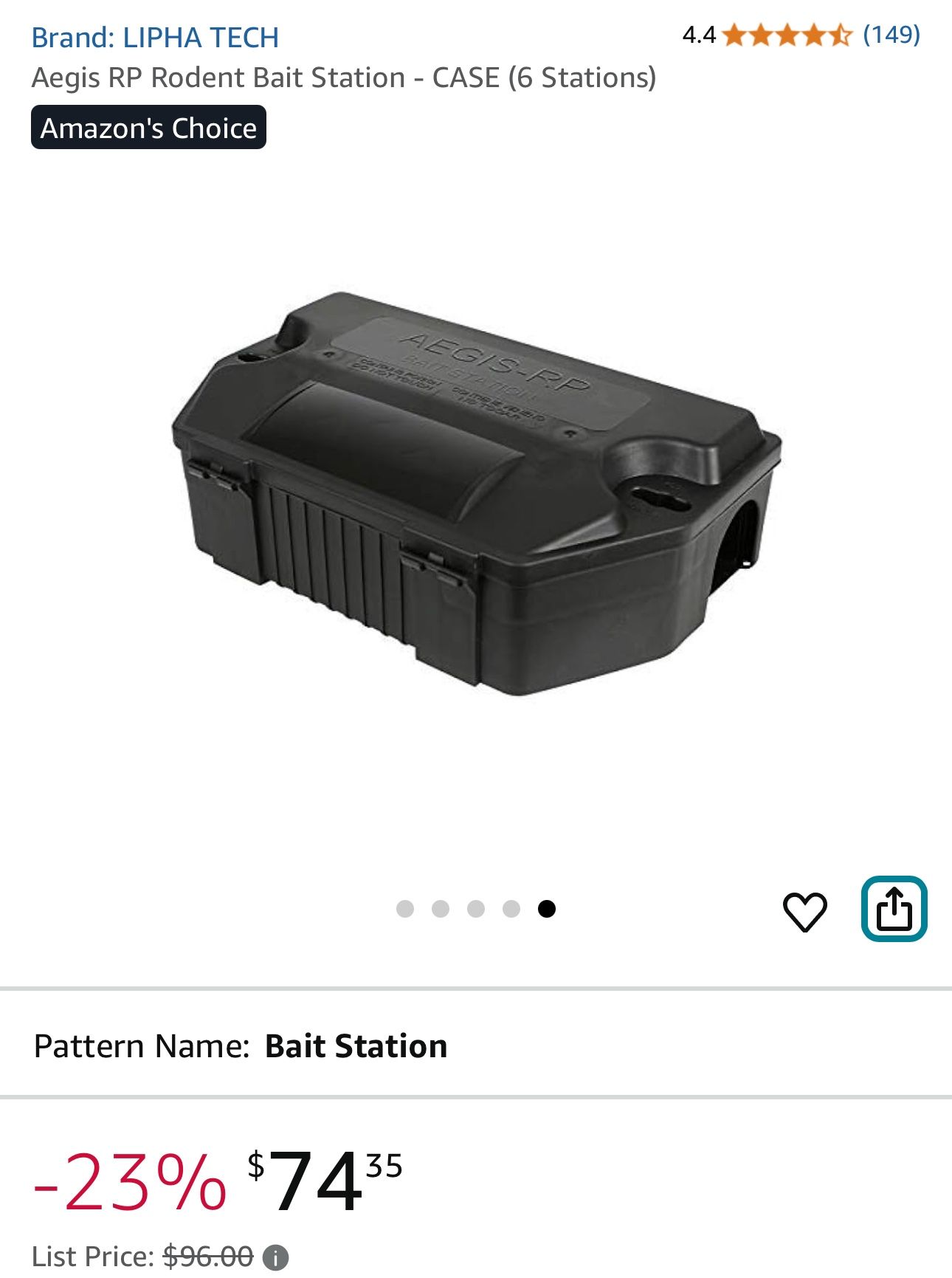
Task: Open the Brand: LIPHA TECH link
Action: (155, 38)
